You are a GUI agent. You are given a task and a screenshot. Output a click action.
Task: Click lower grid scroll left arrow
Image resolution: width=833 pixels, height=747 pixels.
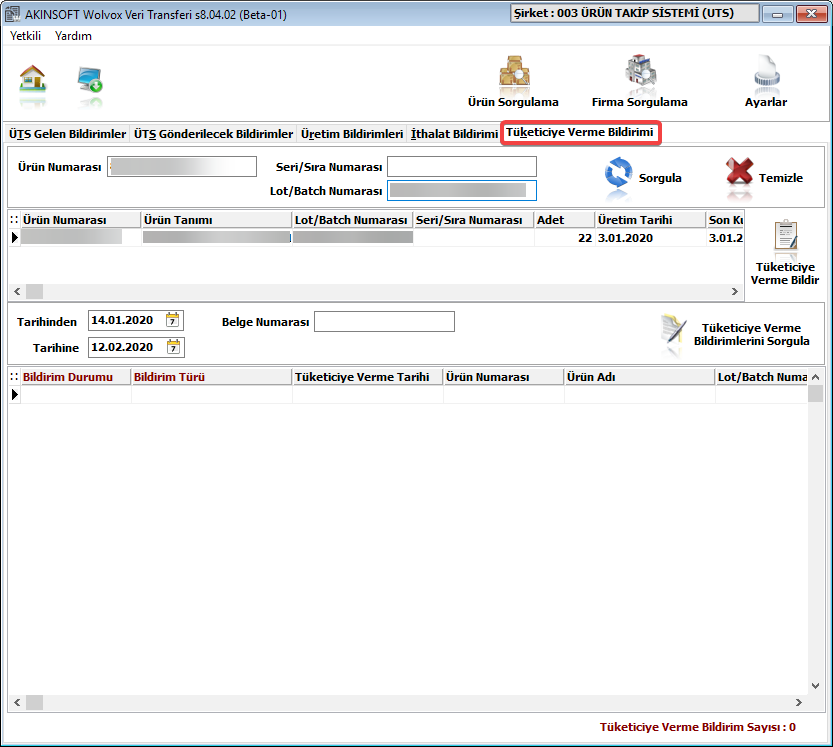[x=18, y=702]
